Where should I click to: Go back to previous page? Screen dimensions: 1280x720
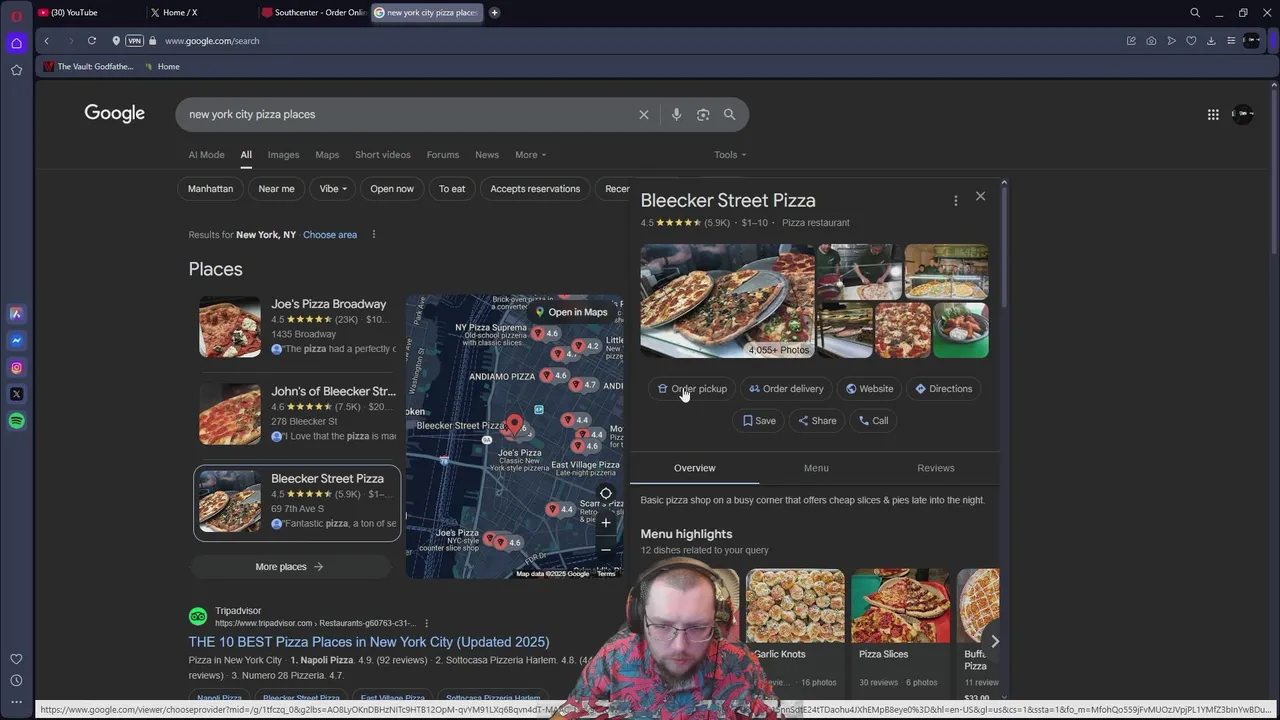pyautogui.click(x=46, y=41)
